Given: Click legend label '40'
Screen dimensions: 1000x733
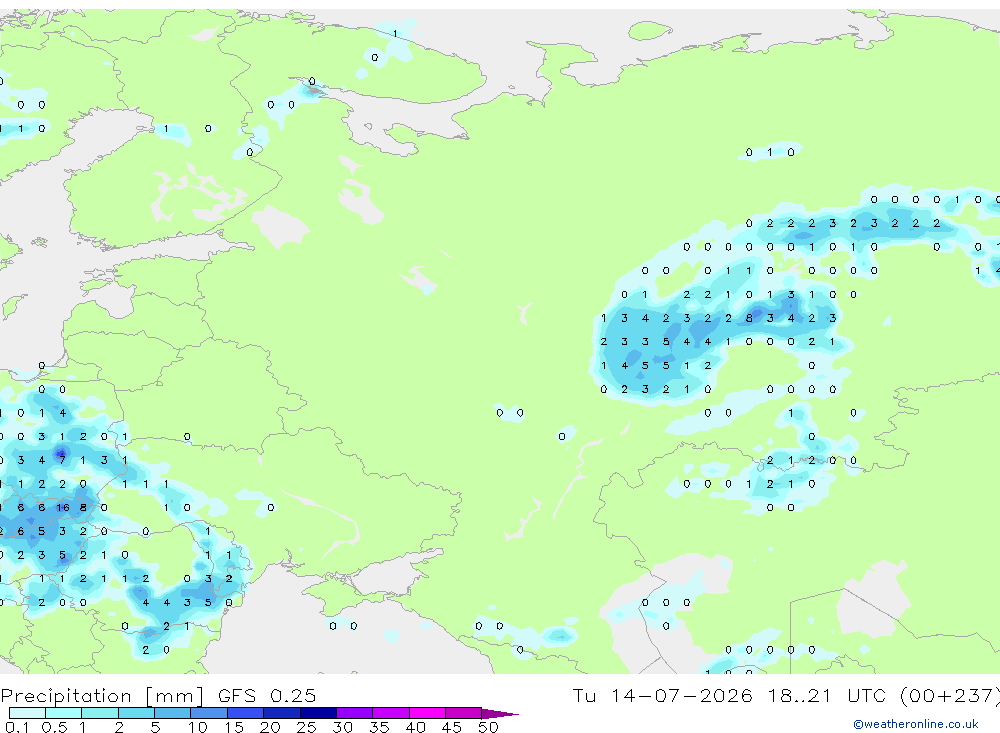Looking at the screenshot, I should [x=415, y=727].
